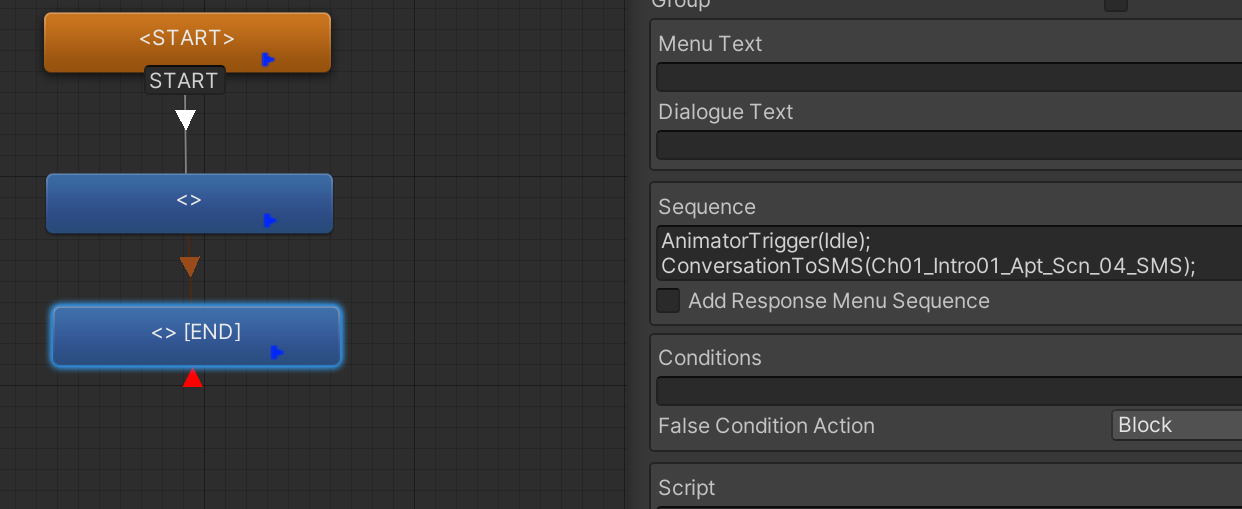Click the Add Response Menu Sequence label
The width and height of the screenshot is (1242, 509).
click(x=839, y=301)
